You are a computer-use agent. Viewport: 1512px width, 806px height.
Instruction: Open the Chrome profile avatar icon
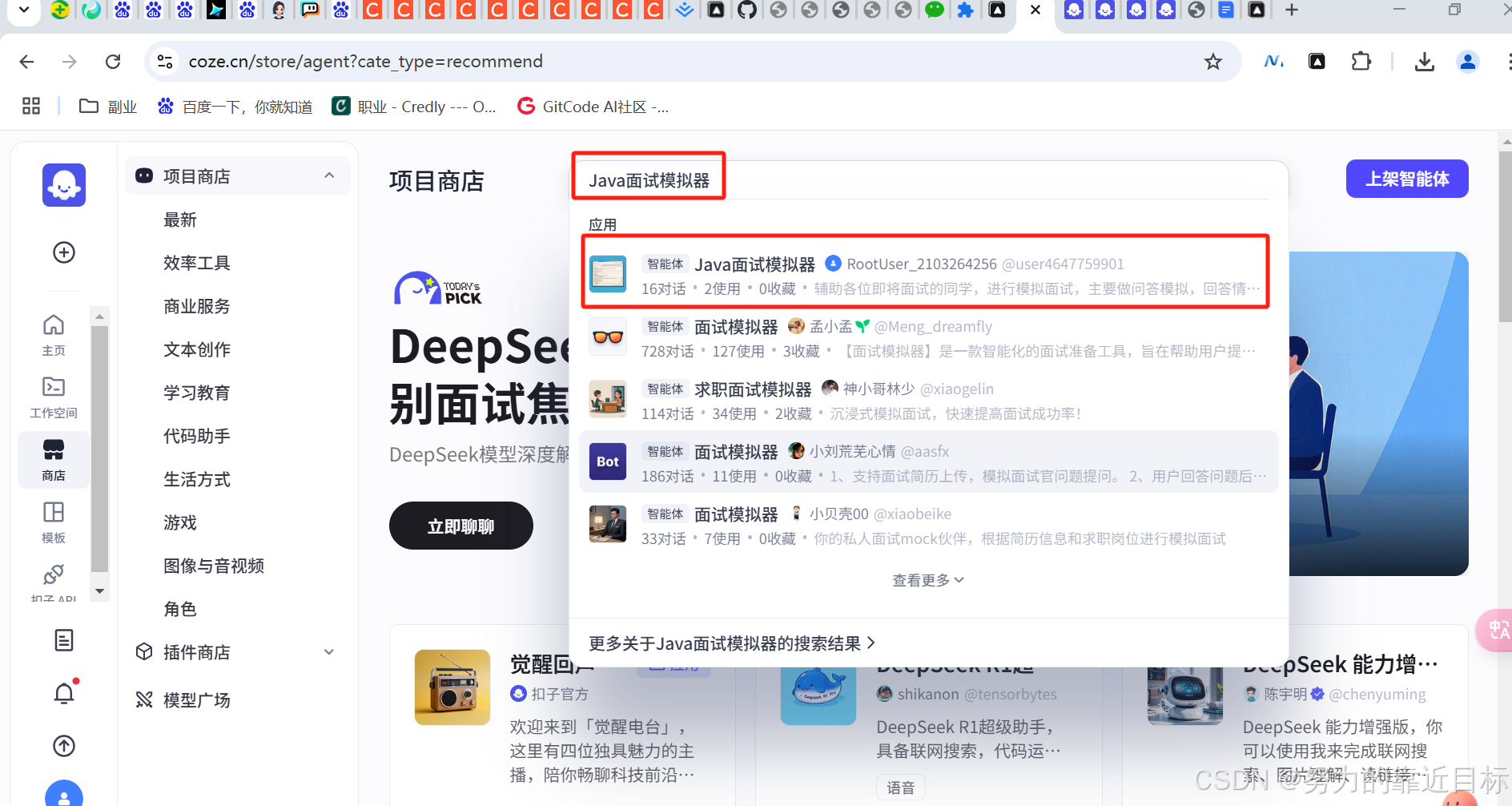(1468, 62)
